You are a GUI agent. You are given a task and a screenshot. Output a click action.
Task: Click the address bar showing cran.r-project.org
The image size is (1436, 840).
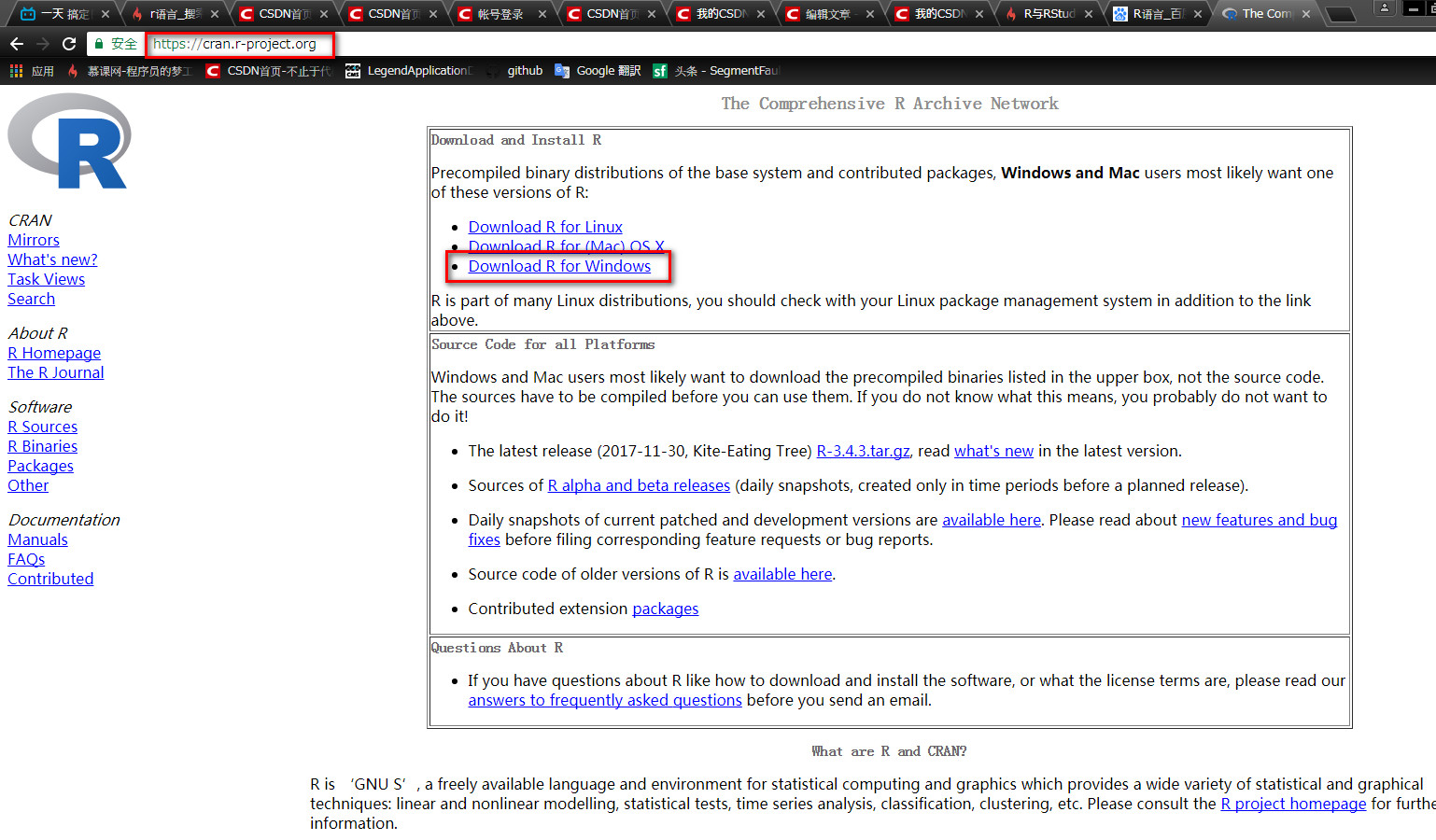[x=240, y=44]
